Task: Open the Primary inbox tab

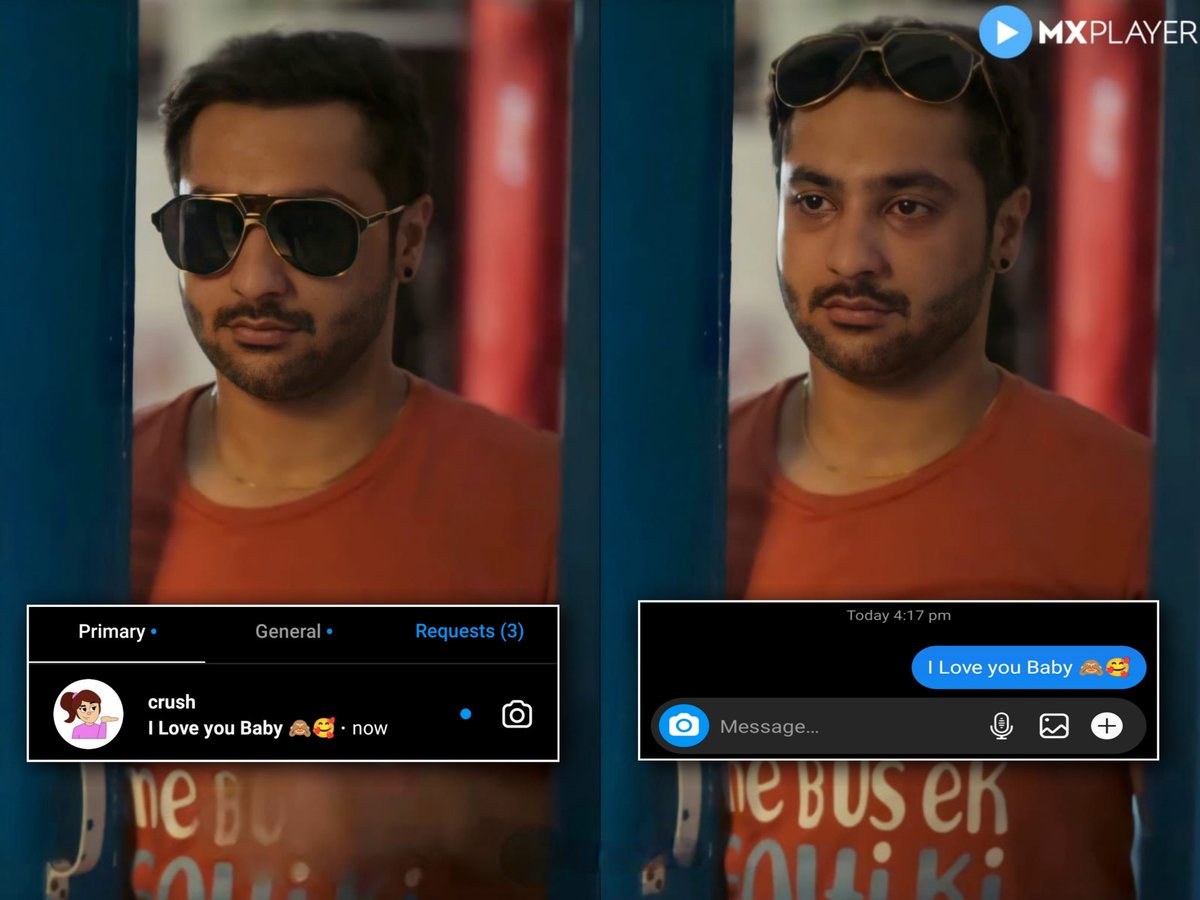Action: click(117, 632)
